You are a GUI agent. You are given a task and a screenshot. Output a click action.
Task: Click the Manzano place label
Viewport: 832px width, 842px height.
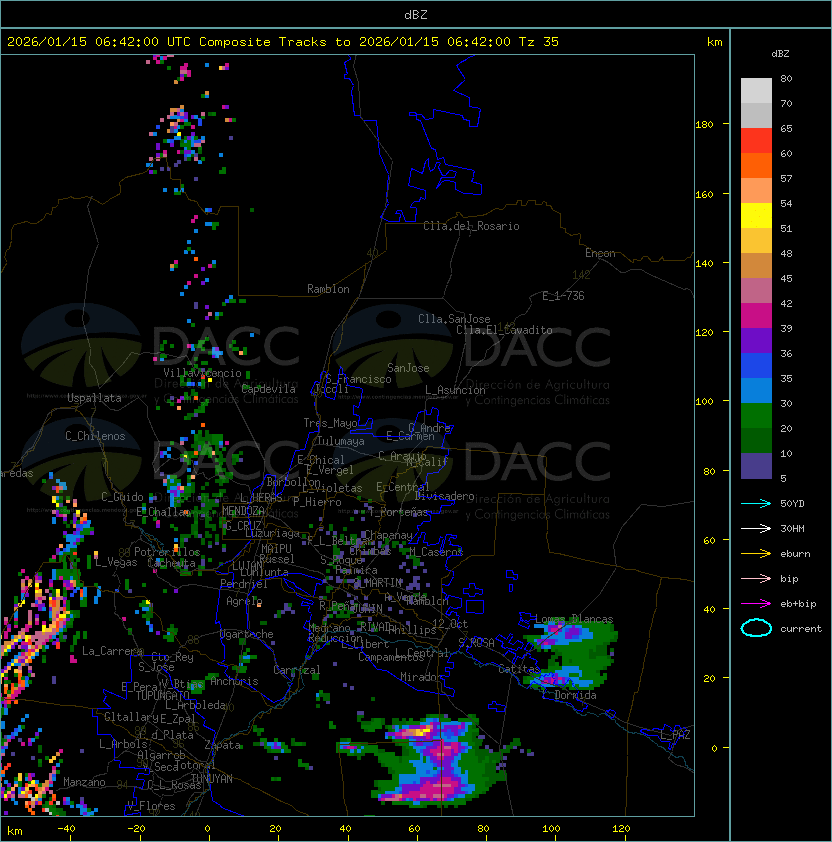coord(84,782)
